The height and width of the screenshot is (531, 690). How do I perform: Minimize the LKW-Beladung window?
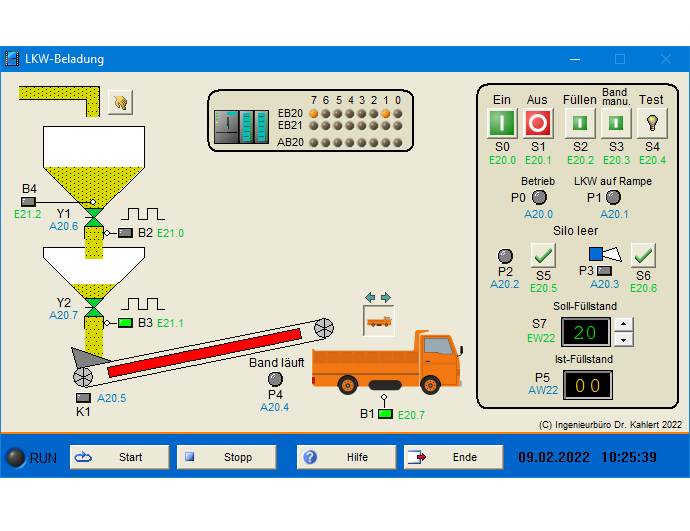coord(575,59)
